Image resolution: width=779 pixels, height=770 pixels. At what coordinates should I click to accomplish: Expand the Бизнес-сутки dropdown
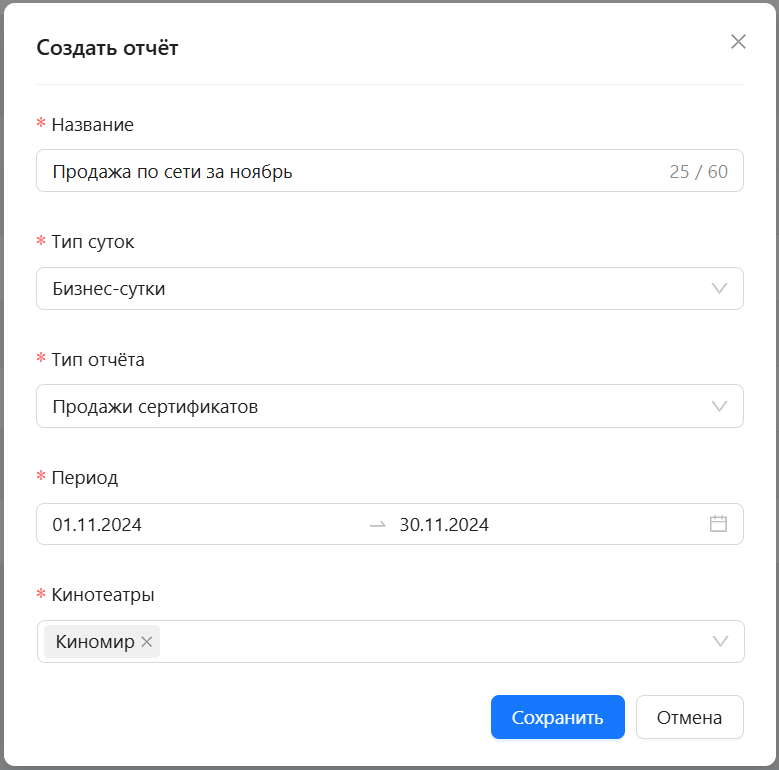click(x=390, y=289)
